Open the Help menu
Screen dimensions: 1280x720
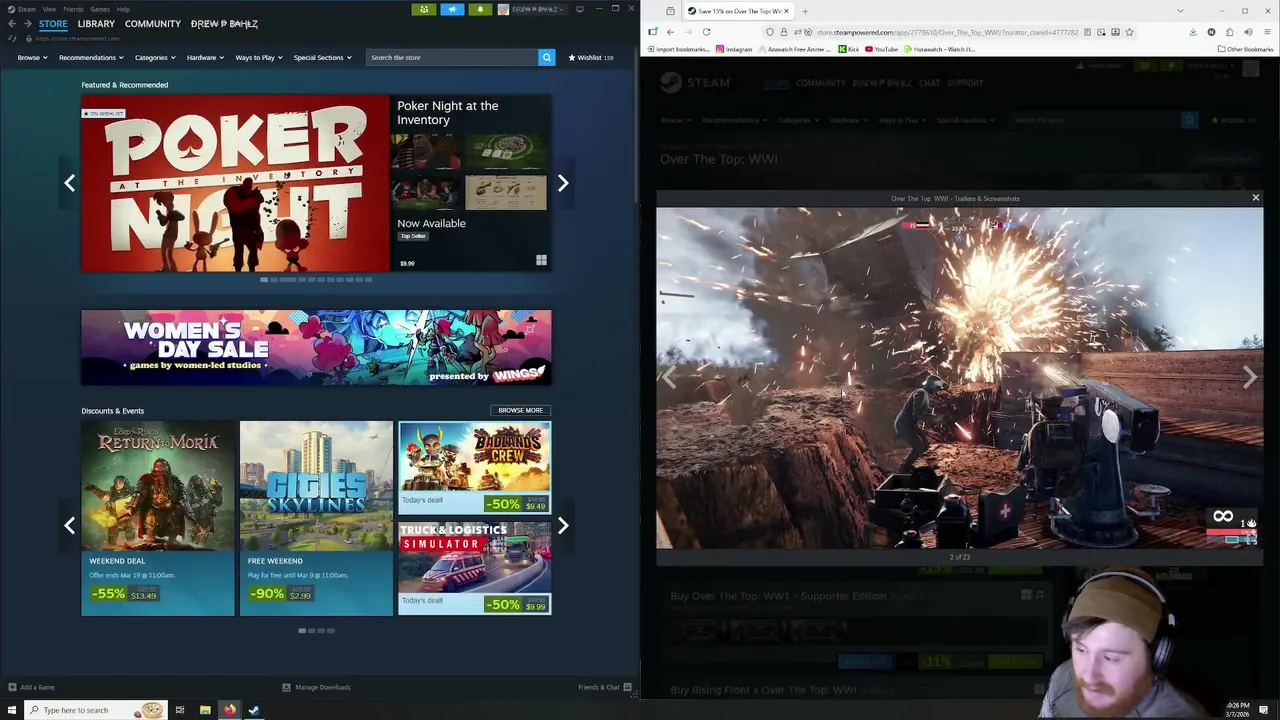[123, 9]
